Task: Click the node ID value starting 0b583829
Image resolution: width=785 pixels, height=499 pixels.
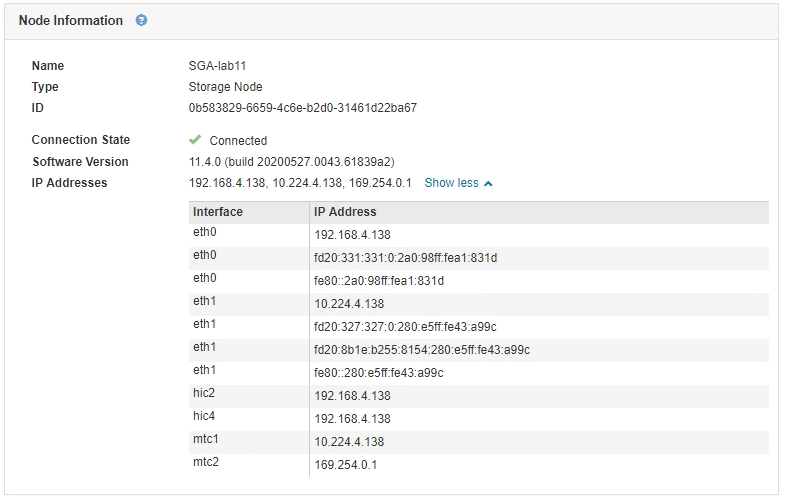Action: coord(302,108)
